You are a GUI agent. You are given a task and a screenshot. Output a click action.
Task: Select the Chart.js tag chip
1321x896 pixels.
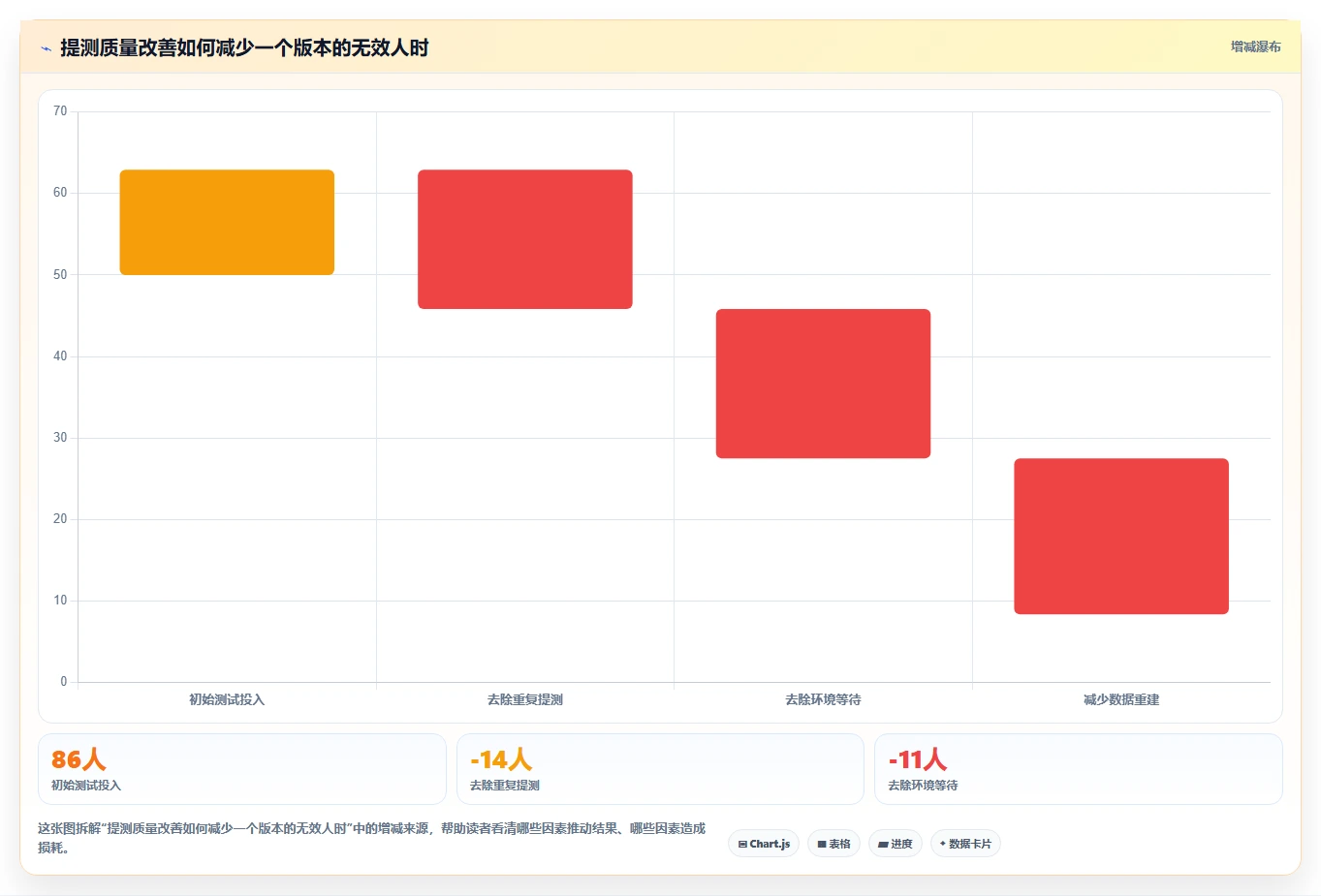(764, 844)
